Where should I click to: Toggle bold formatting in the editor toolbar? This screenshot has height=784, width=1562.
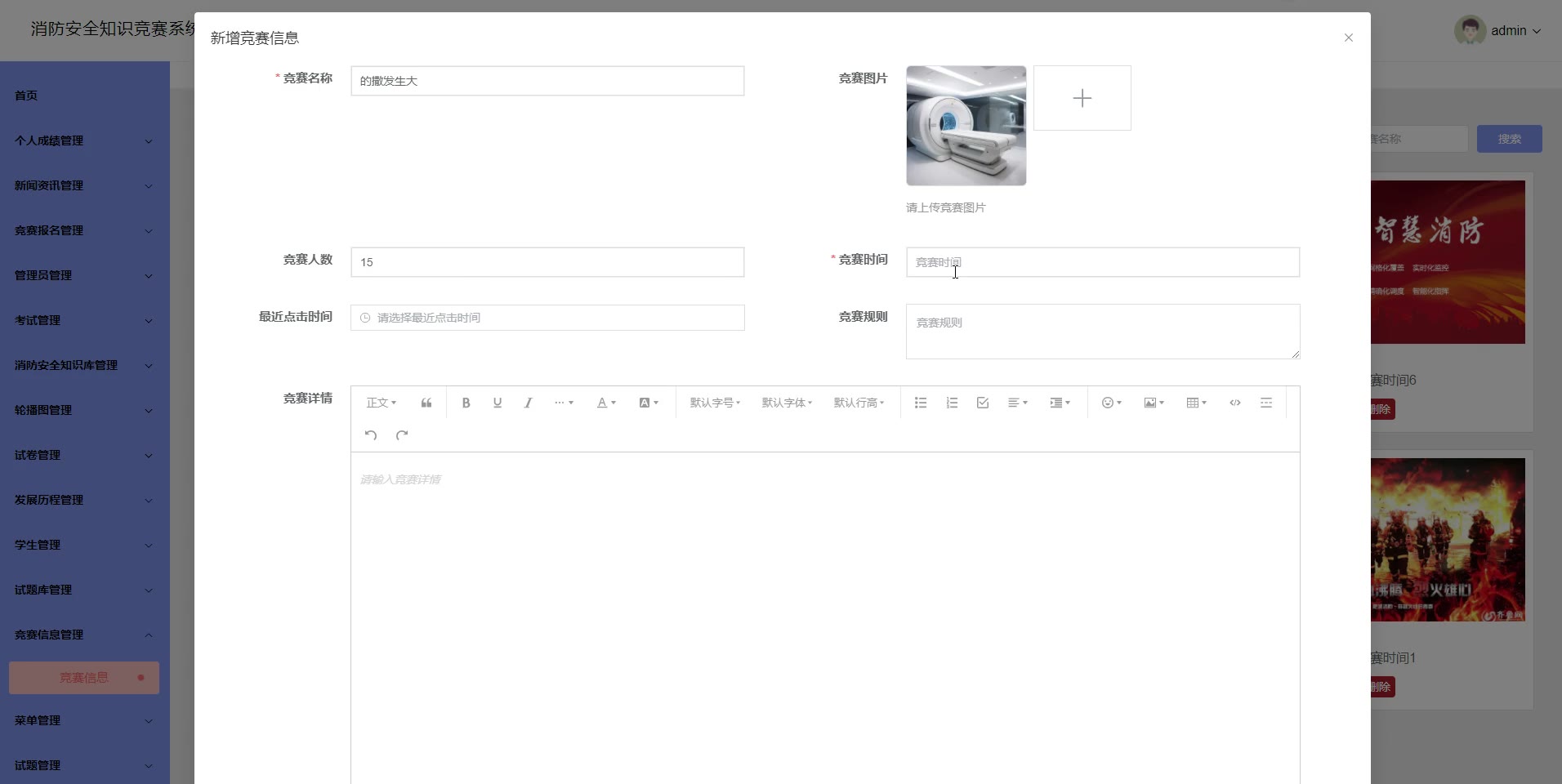coord(466,403)
